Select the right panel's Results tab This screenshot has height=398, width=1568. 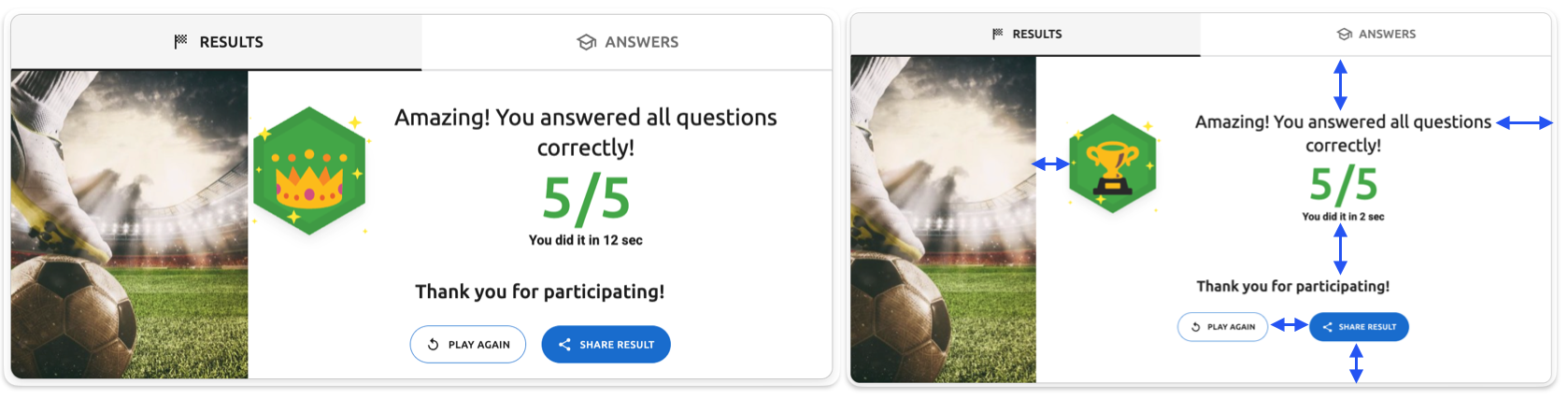pos(1026,34)
